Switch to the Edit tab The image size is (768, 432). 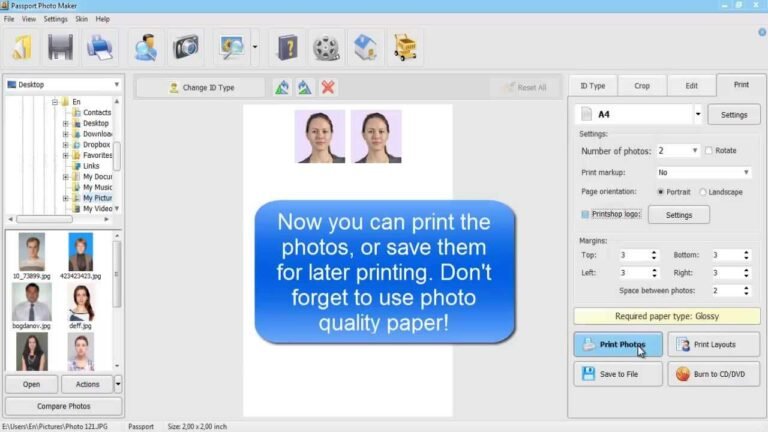(x=691, y=86)
